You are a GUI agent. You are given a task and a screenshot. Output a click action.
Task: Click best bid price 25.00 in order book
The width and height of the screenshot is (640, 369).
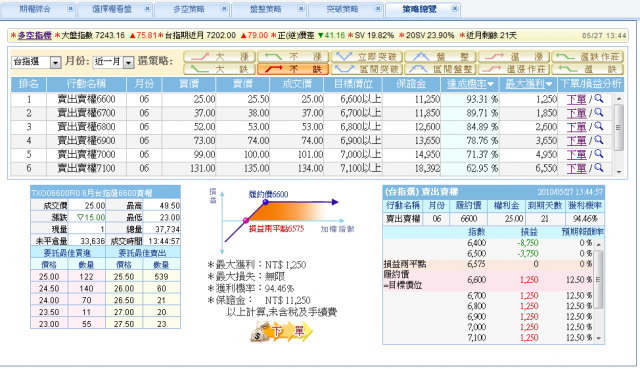[x=49, y=277]
